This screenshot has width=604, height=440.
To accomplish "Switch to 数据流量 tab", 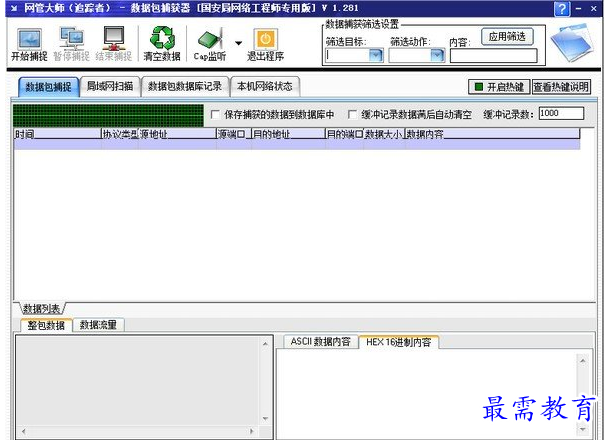I will pos(98,325).
